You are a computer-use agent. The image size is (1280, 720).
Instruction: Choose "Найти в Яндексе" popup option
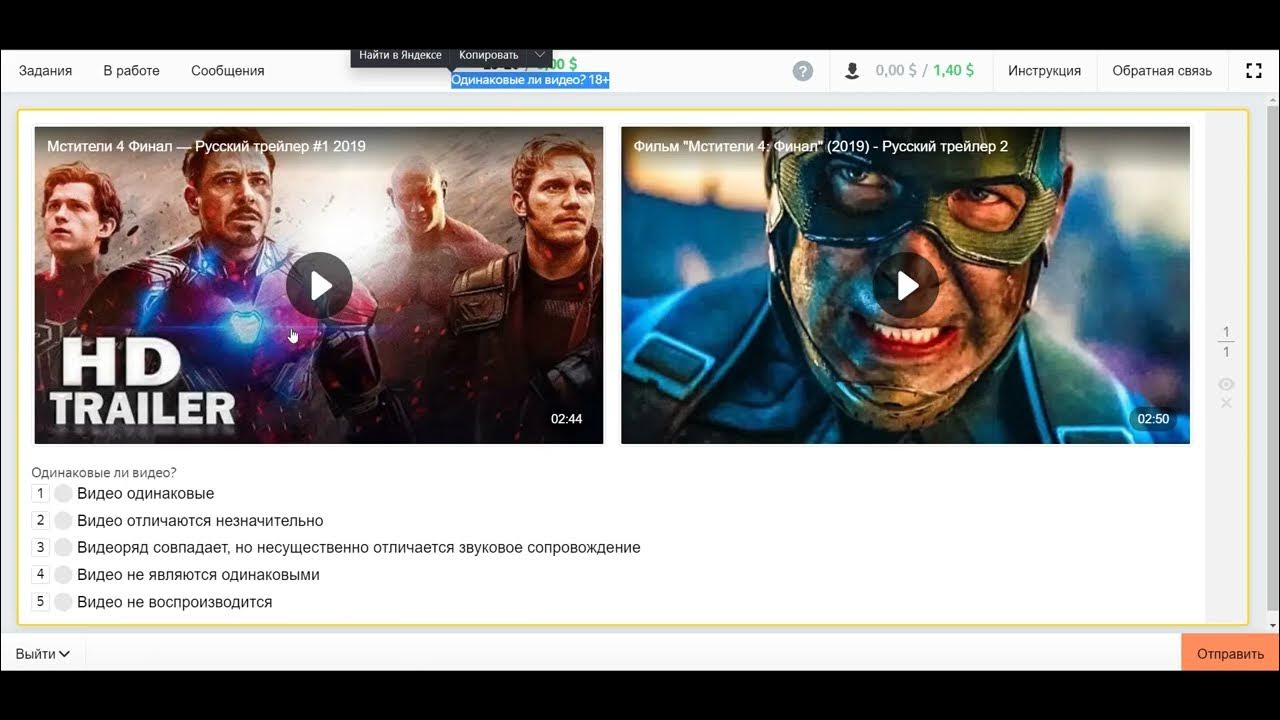coord(400,55)
